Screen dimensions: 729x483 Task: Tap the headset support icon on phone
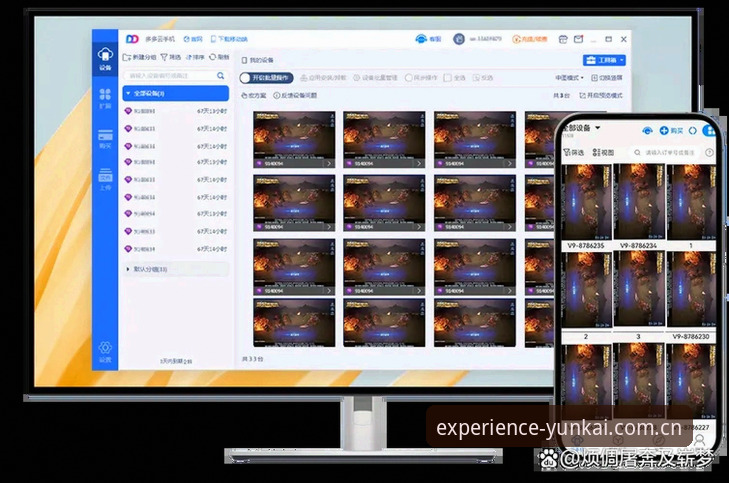[647, 131]
